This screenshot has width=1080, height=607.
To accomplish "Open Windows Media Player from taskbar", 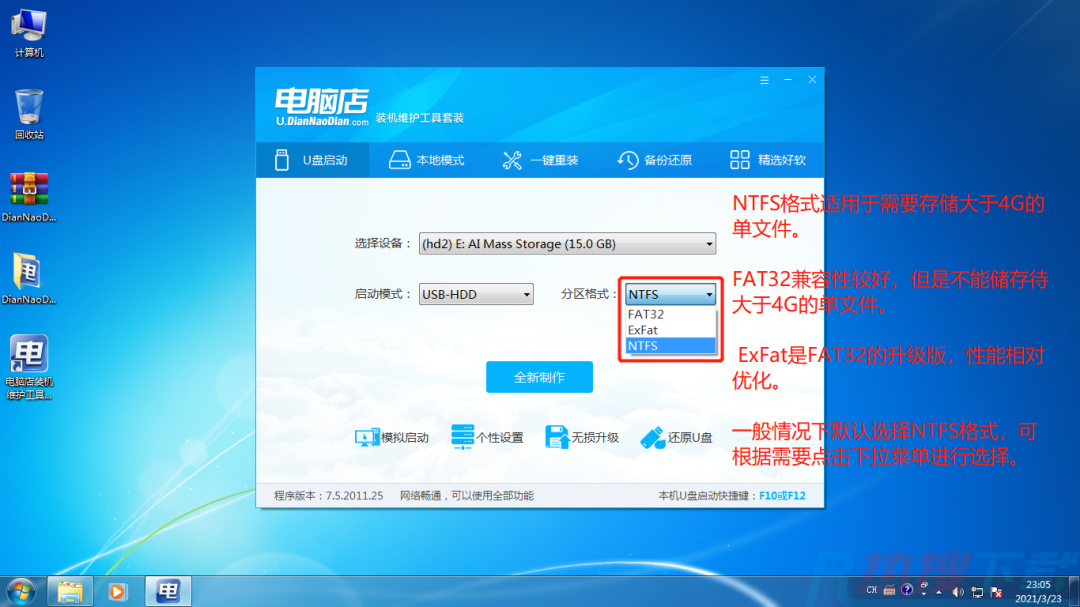I will point(118,591).
